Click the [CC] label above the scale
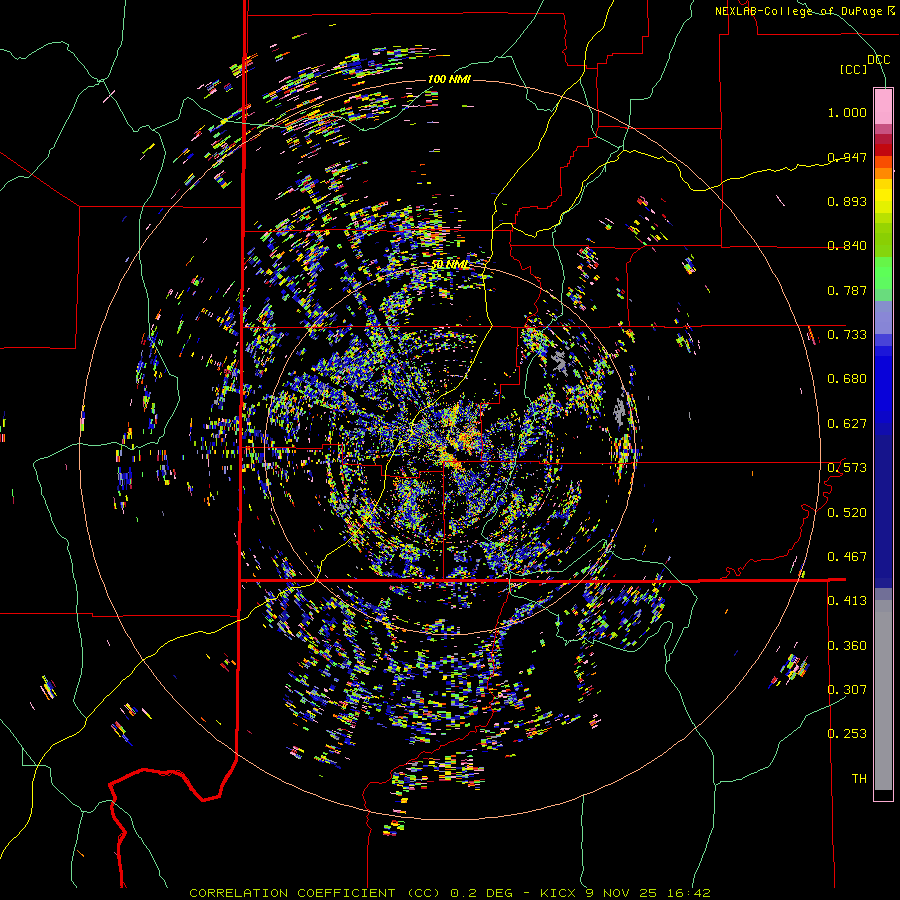 coord(853,69)
